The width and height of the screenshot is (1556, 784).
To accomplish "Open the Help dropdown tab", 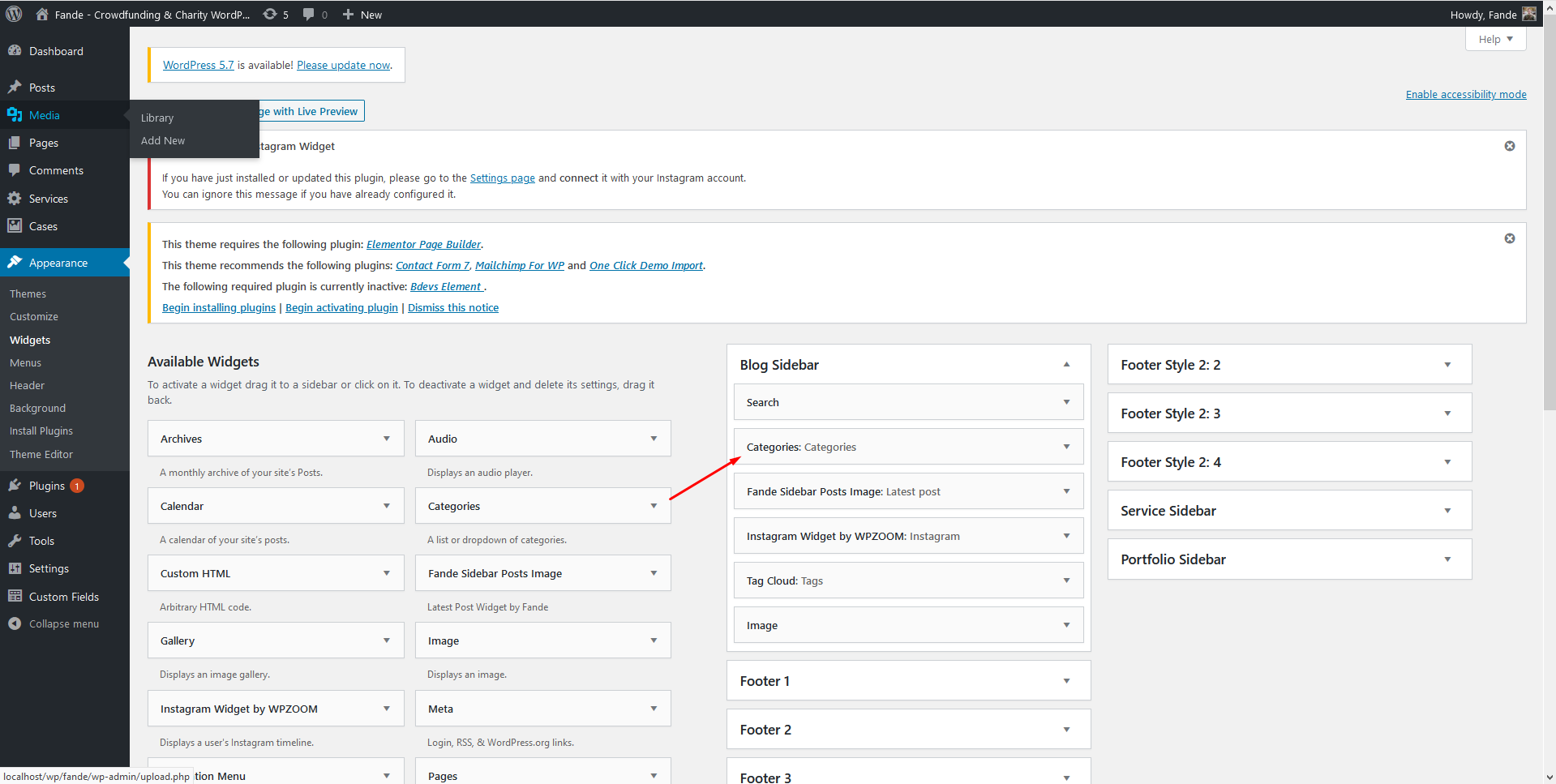I will 1495,39.
